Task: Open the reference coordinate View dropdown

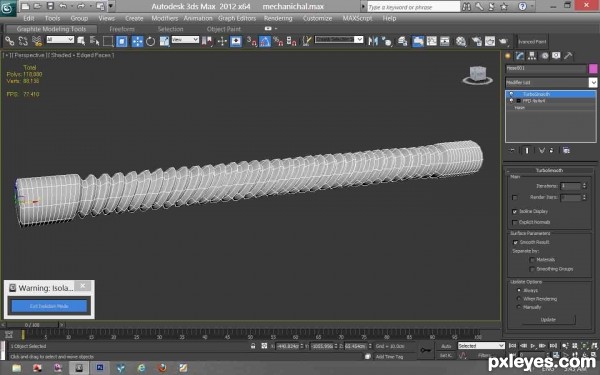Action: click(185, 39)
